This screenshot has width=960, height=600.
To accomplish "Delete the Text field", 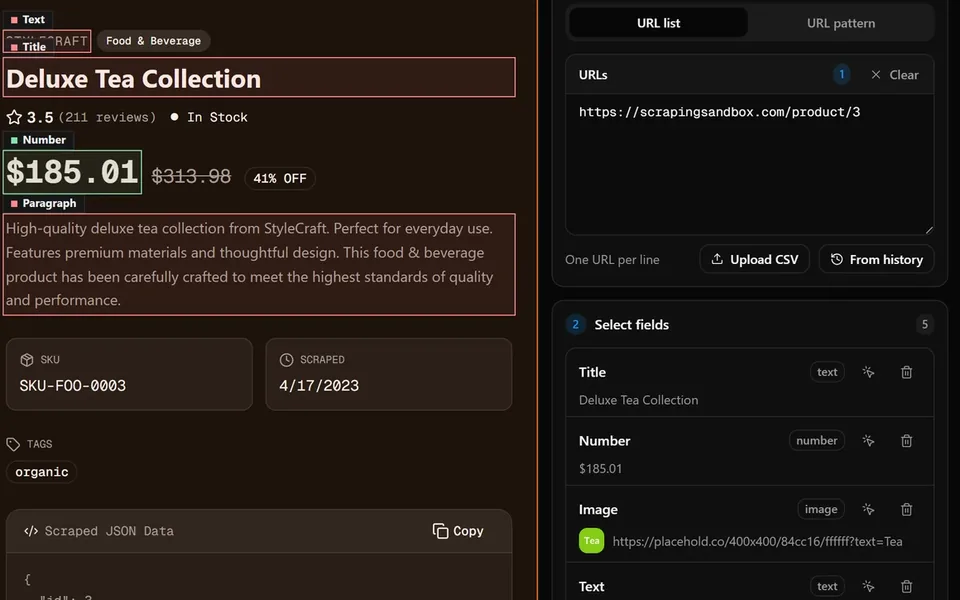I will tap(907, 586).
